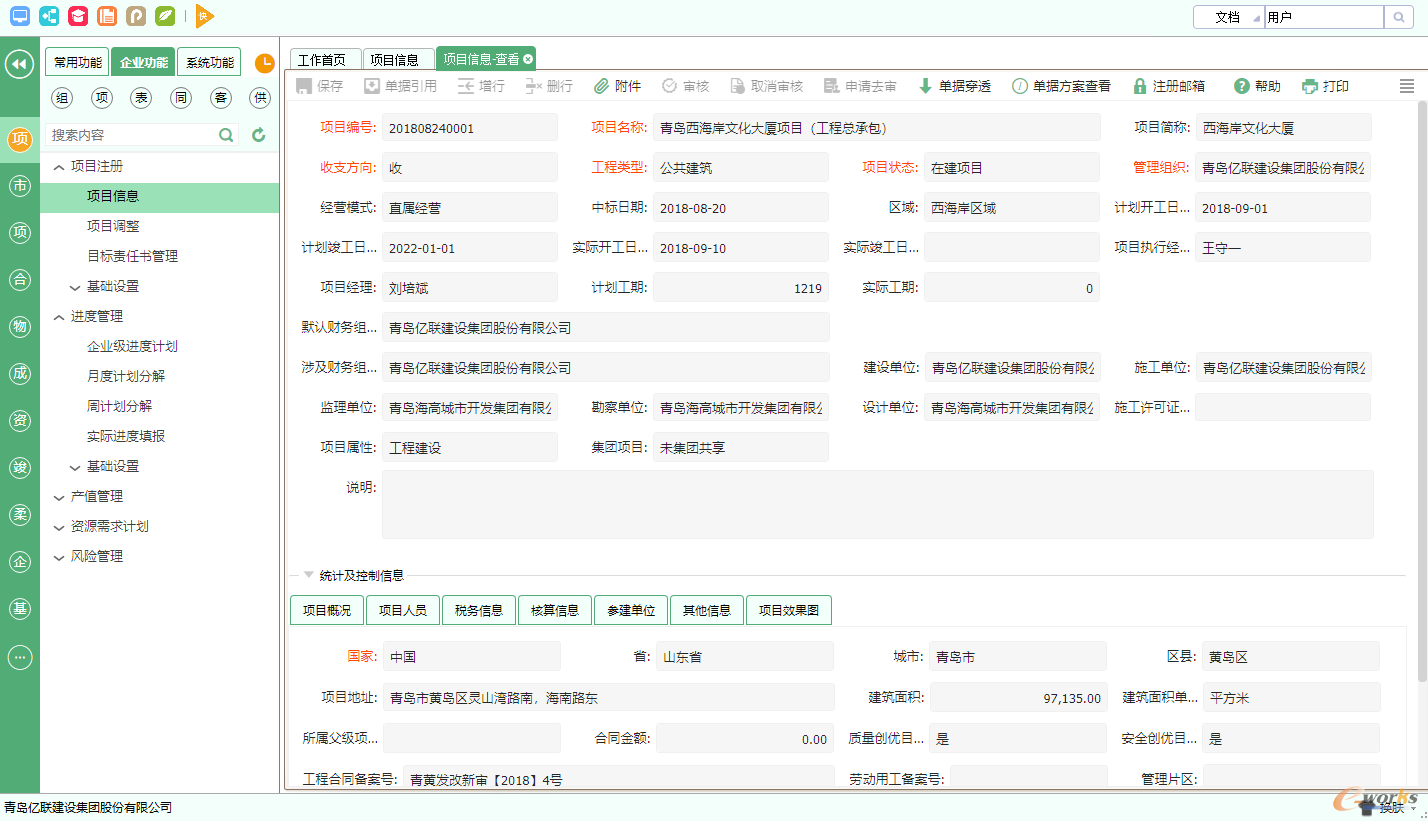Click the orange 快 quick-launch arrow
1428x821 pixels.
(205, 16)
